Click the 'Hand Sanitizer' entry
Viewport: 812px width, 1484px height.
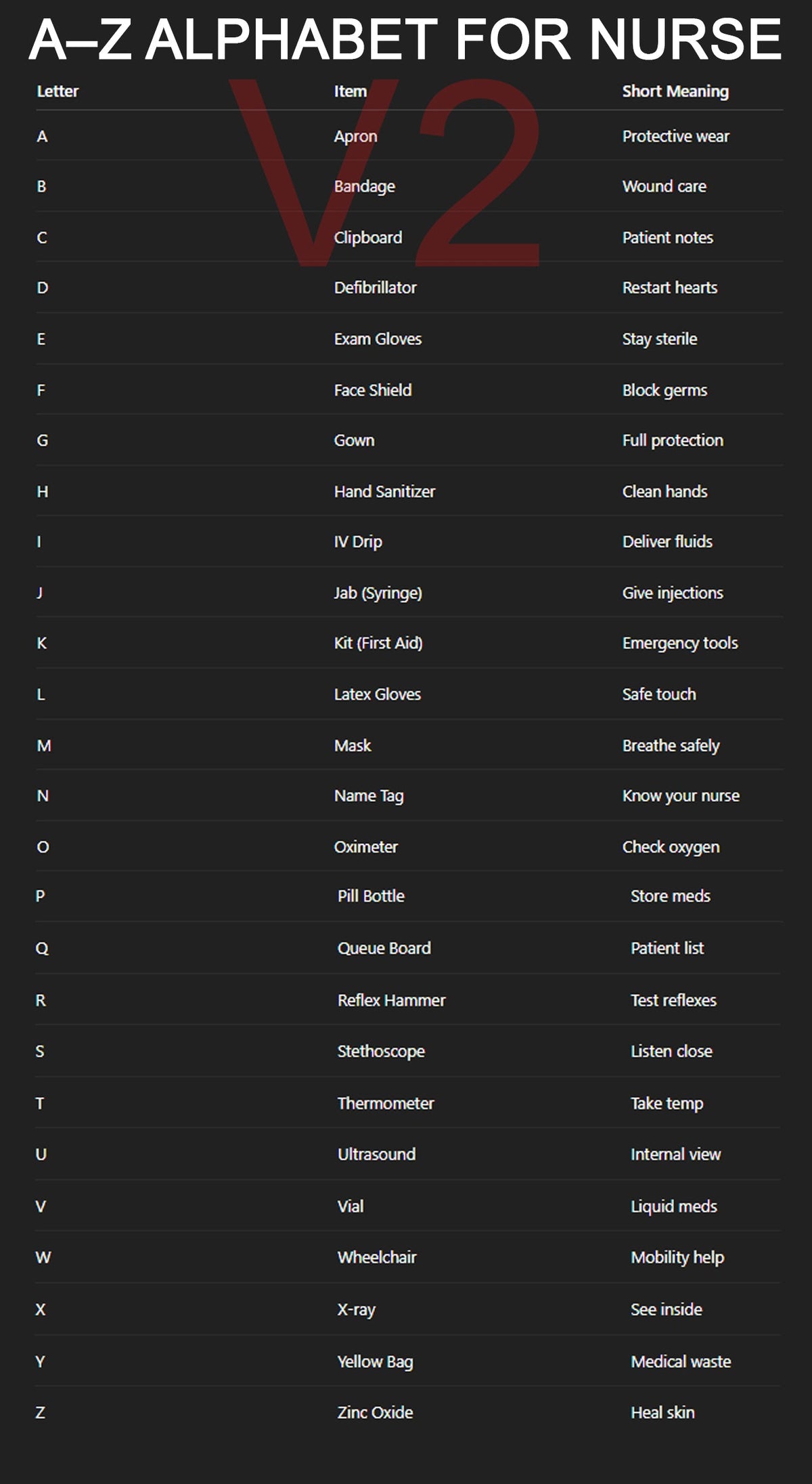[384, 491]
